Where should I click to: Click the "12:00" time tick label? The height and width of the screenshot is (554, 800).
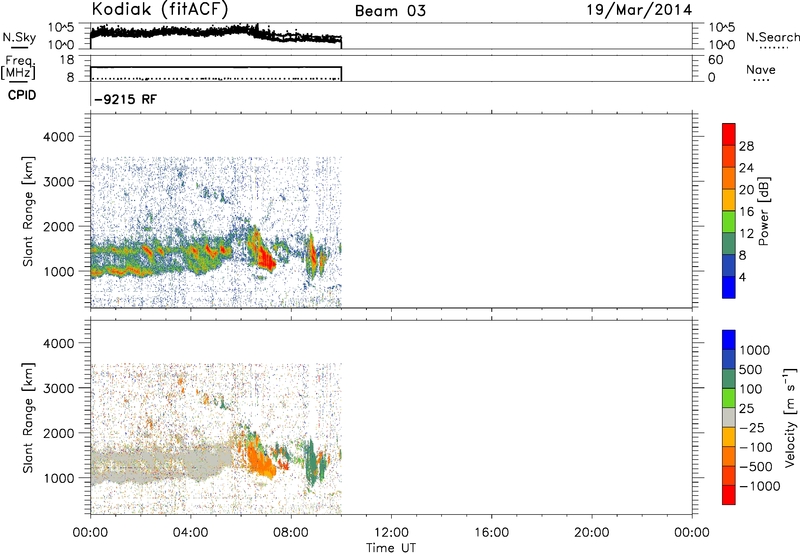click(x=391, y=533)
